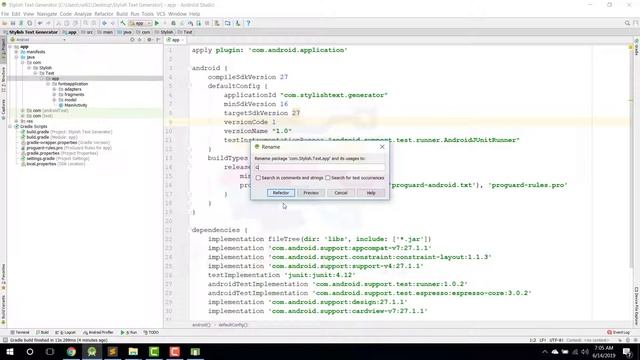Image resolution: width=640 pixels, height=360 pixels.
Task: Click the Open folder toolbar icon
Action: [5, 23]
